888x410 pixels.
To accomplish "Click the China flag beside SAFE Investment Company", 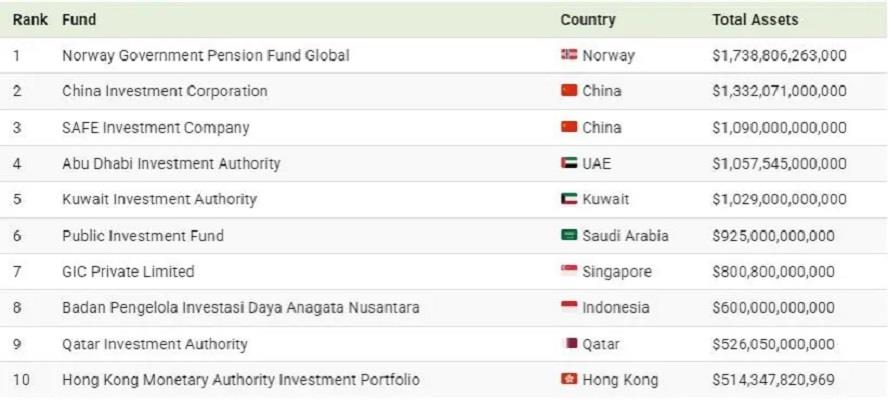I will pos(569,127).
